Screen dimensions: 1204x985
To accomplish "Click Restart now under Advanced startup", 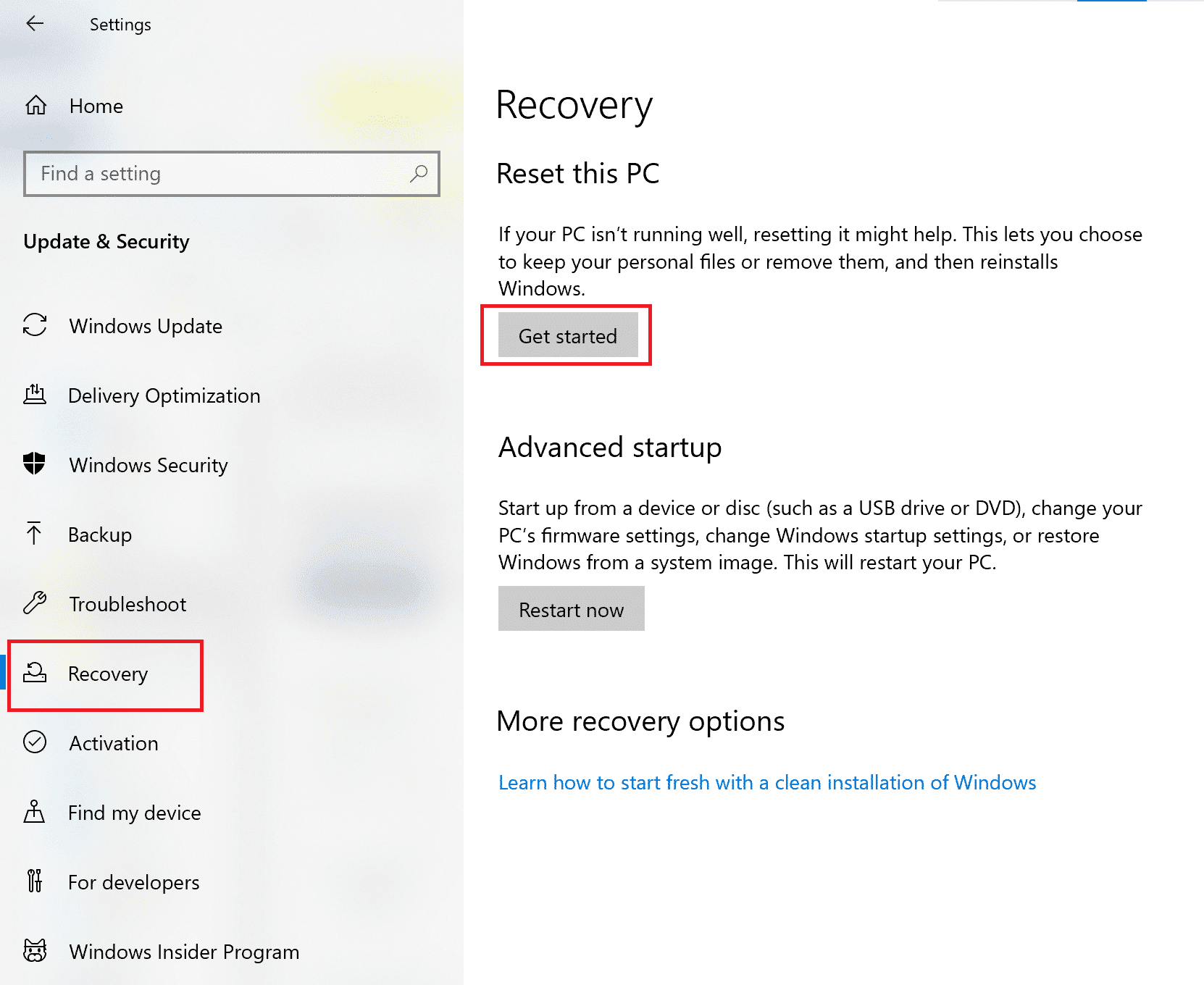I will coord(571,609).
